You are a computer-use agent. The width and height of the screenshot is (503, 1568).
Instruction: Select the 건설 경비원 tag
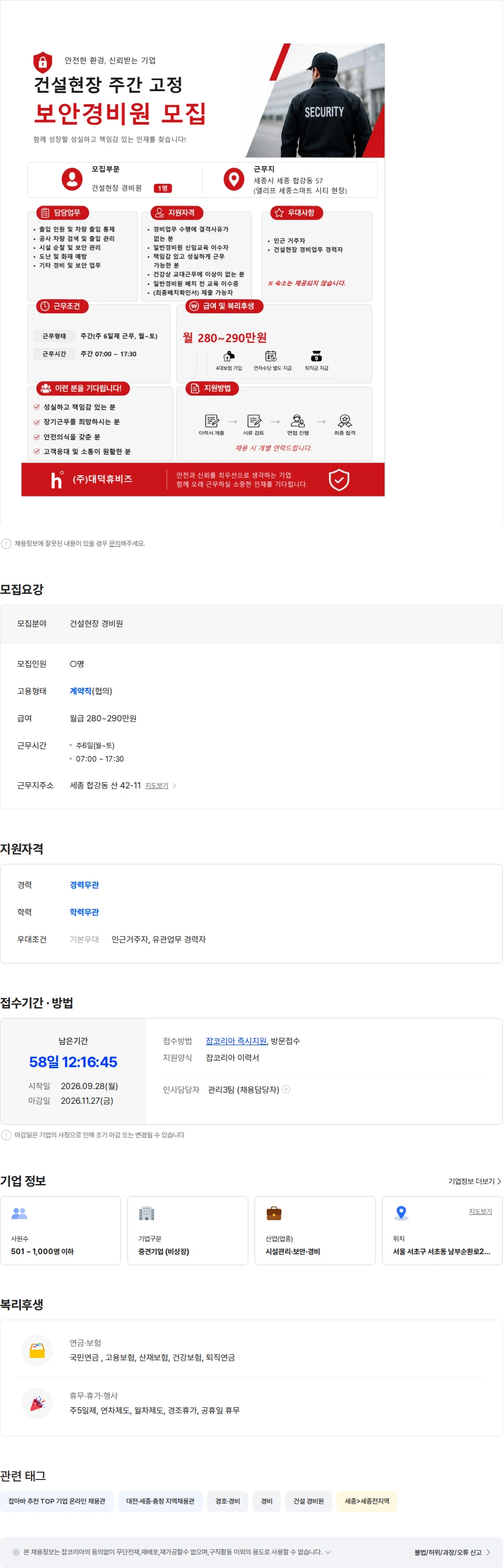(309, 1501)
